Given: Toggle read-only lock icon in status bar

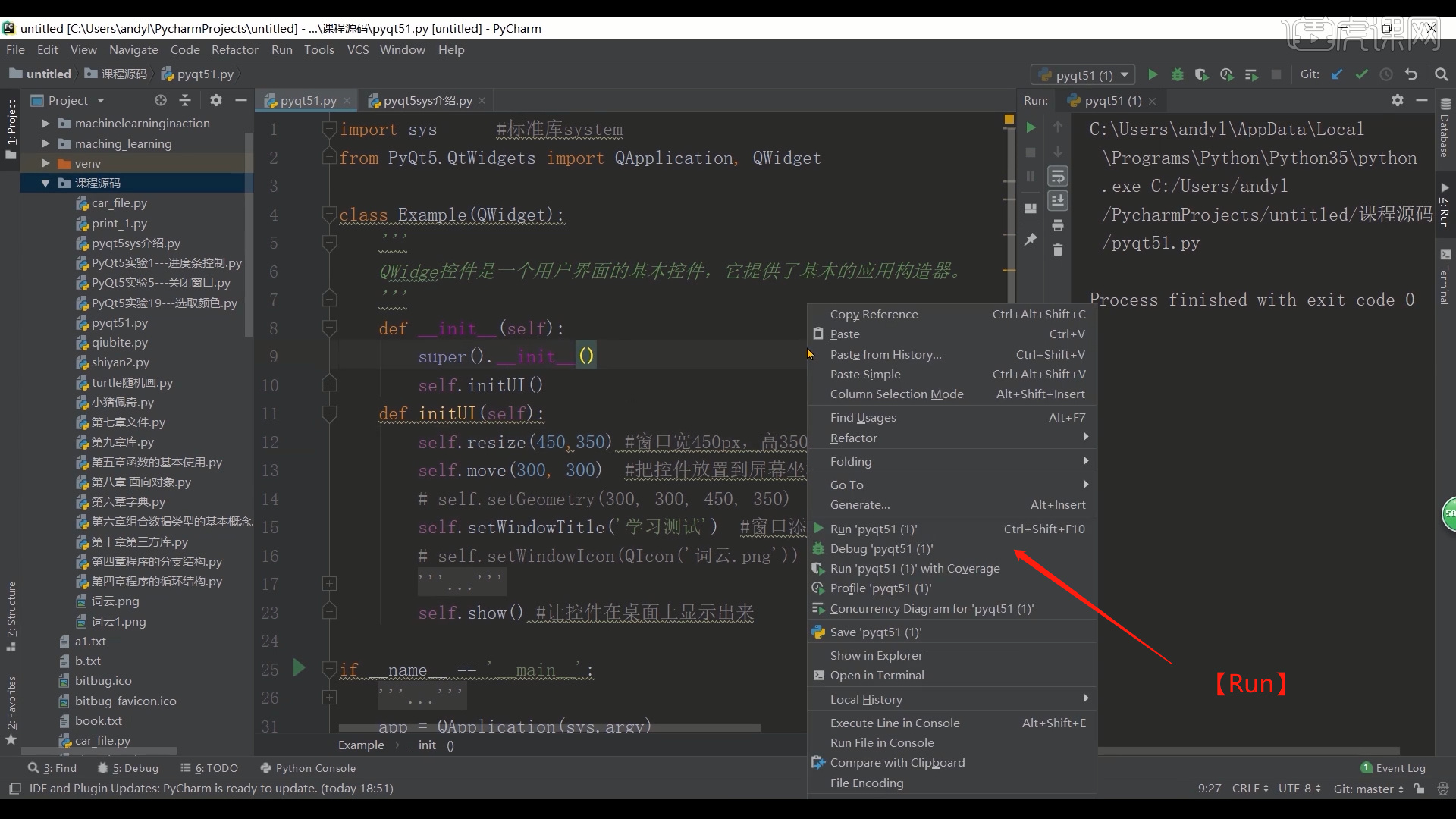Looking at the screenshot, I should pos(1419,789).
